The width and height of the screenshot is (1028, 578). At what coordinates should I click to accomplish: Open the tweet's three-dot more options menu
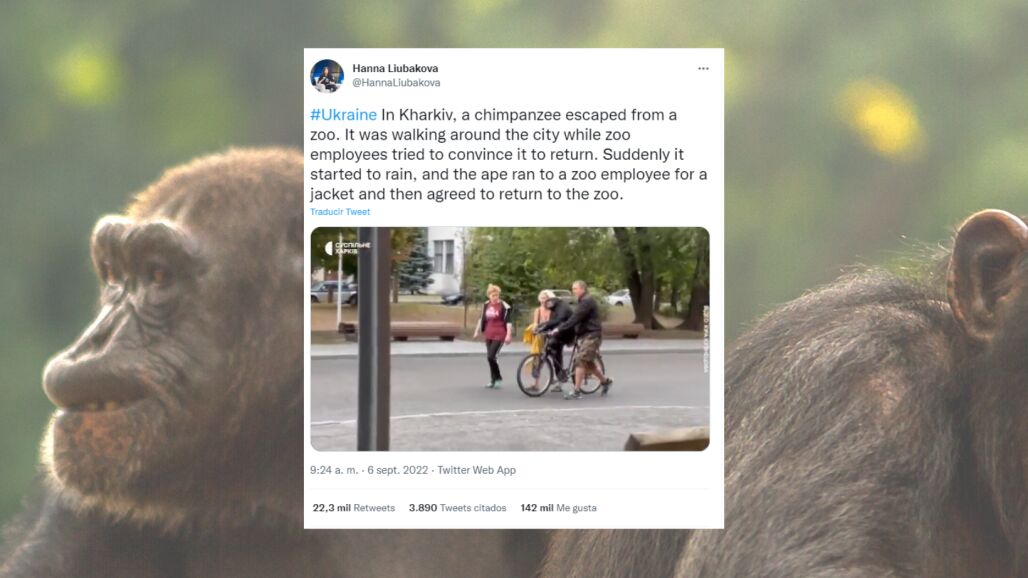(703, 68)
